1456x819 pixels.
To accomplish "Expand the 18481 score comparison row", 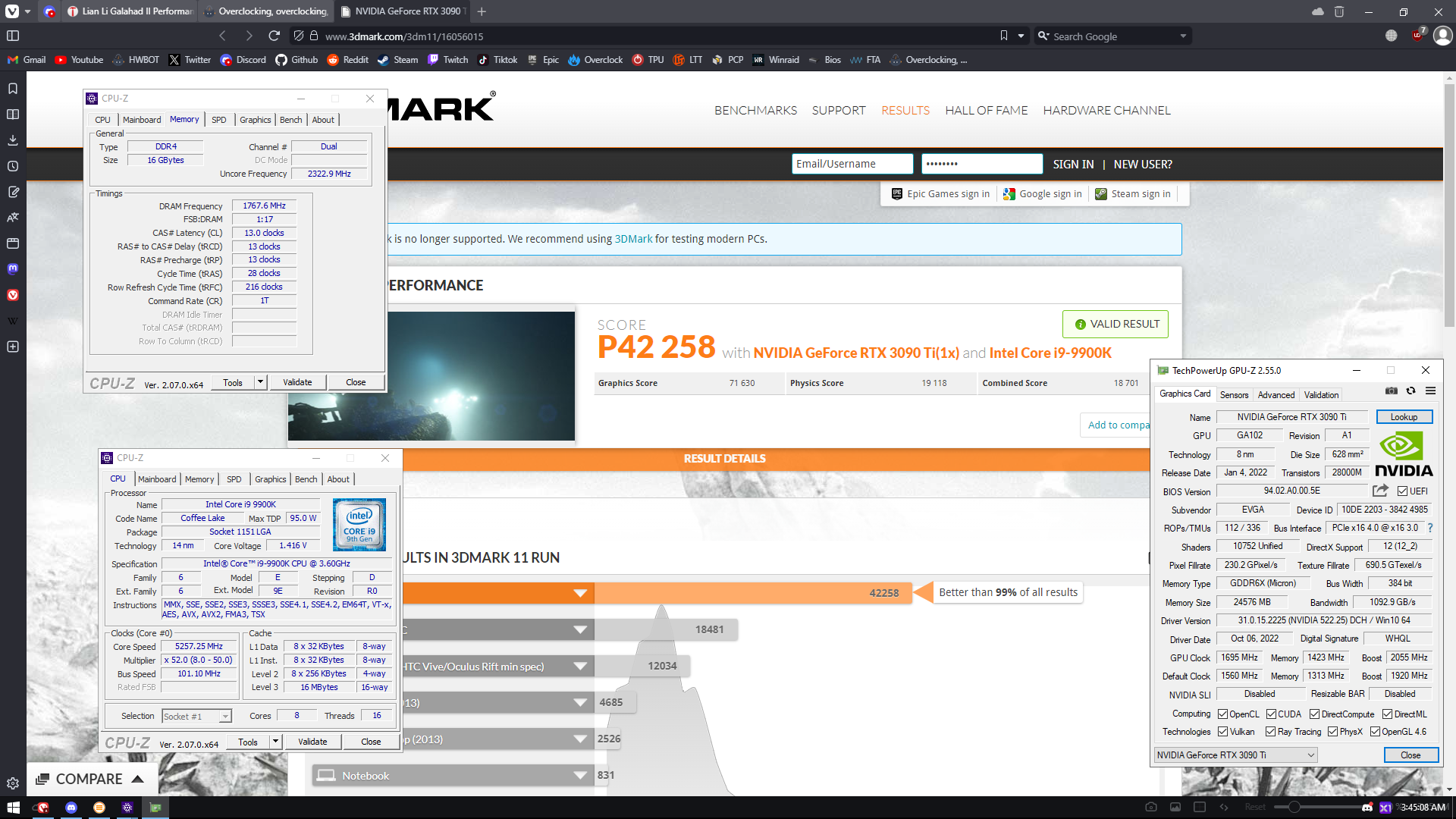I will tap(580, 629).
